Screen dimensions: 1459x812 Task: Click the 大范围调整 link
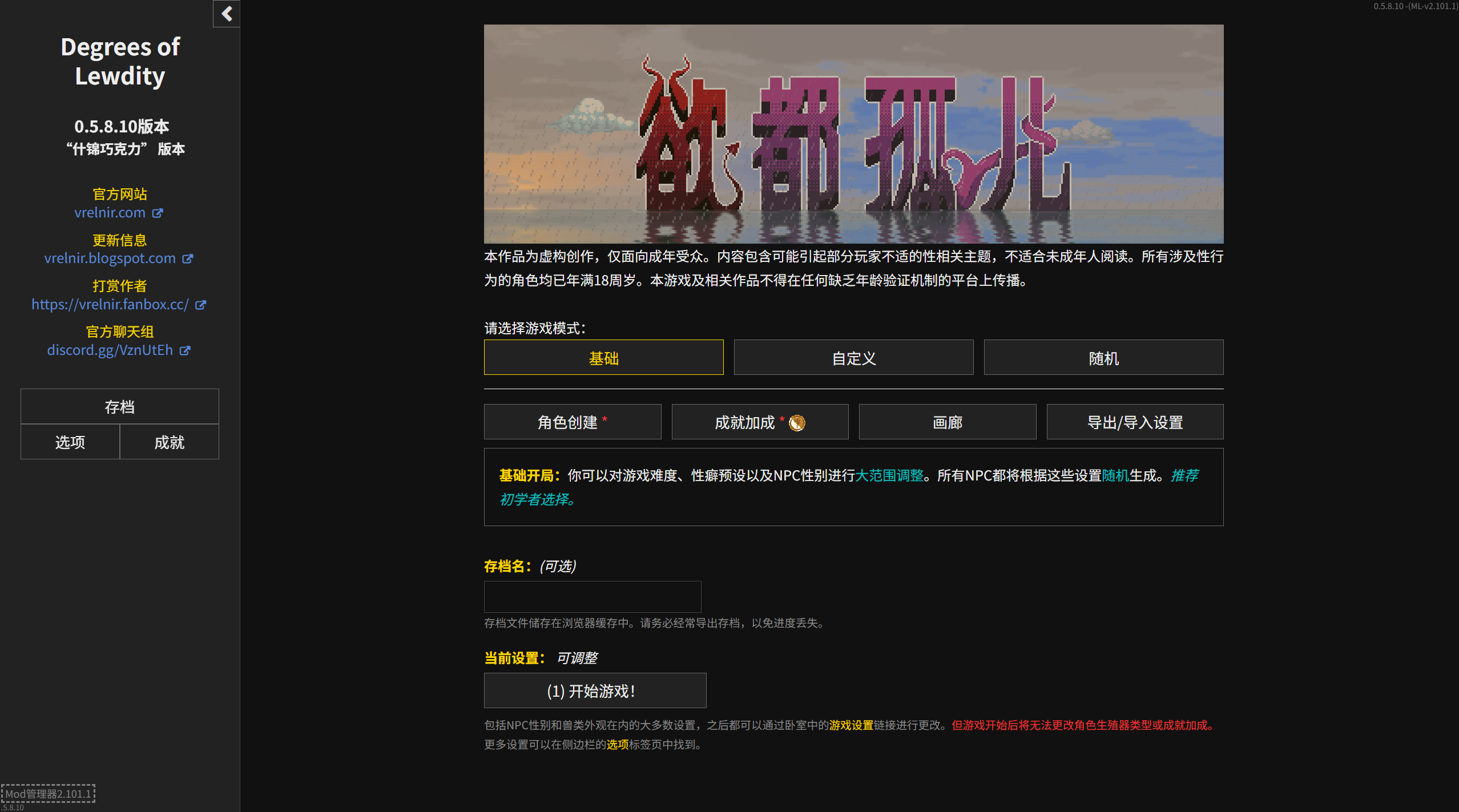point(890,475)
